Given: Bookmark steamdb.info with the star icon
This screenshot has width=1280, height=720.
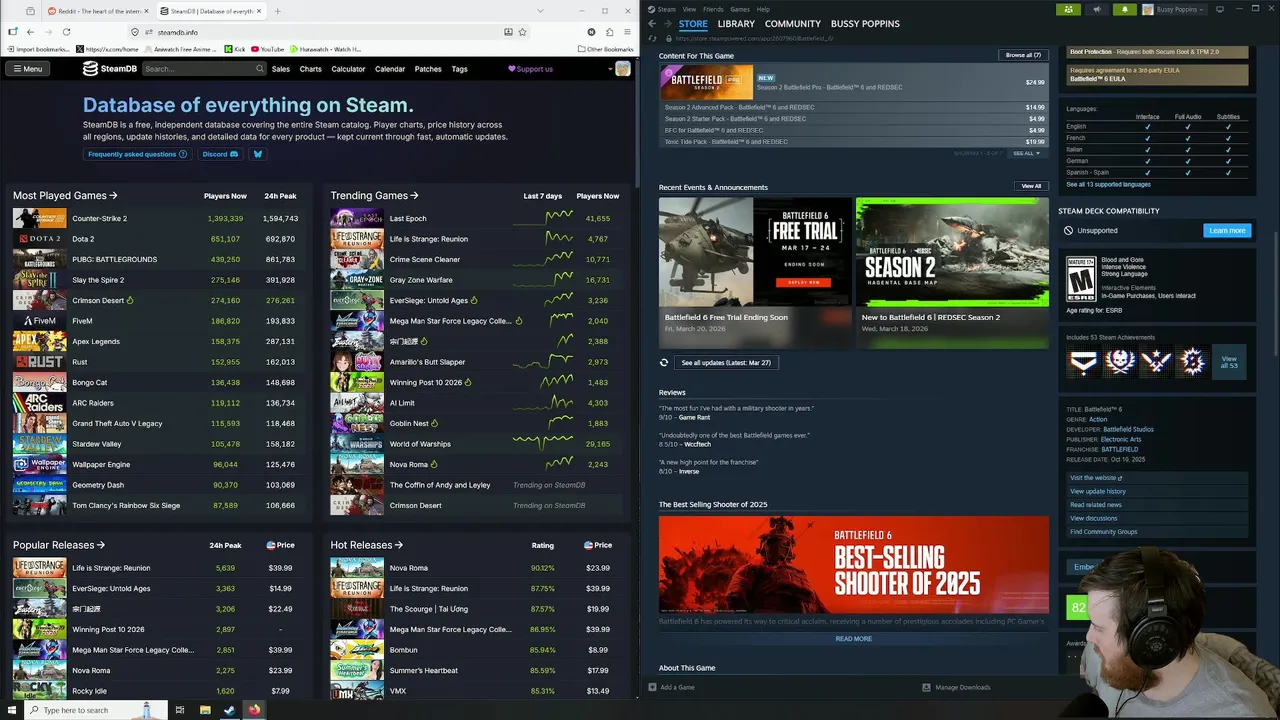Looking at the screenshot, I should (524, 32).
